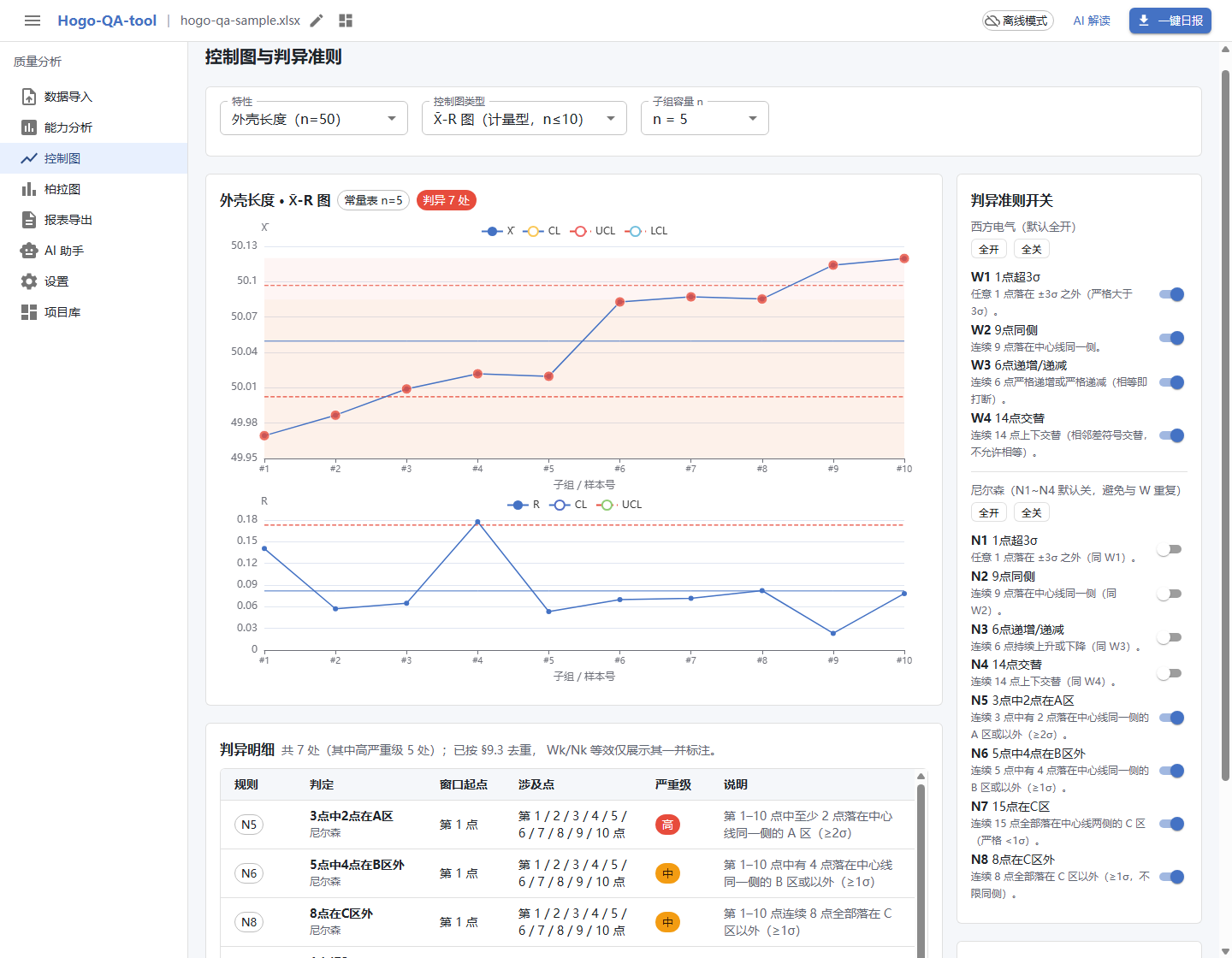This screenshot has height=958, width=1232.
Task: Click the 常量表 n=5 chip
Action: pyautogui.click(x=374, y=200)
